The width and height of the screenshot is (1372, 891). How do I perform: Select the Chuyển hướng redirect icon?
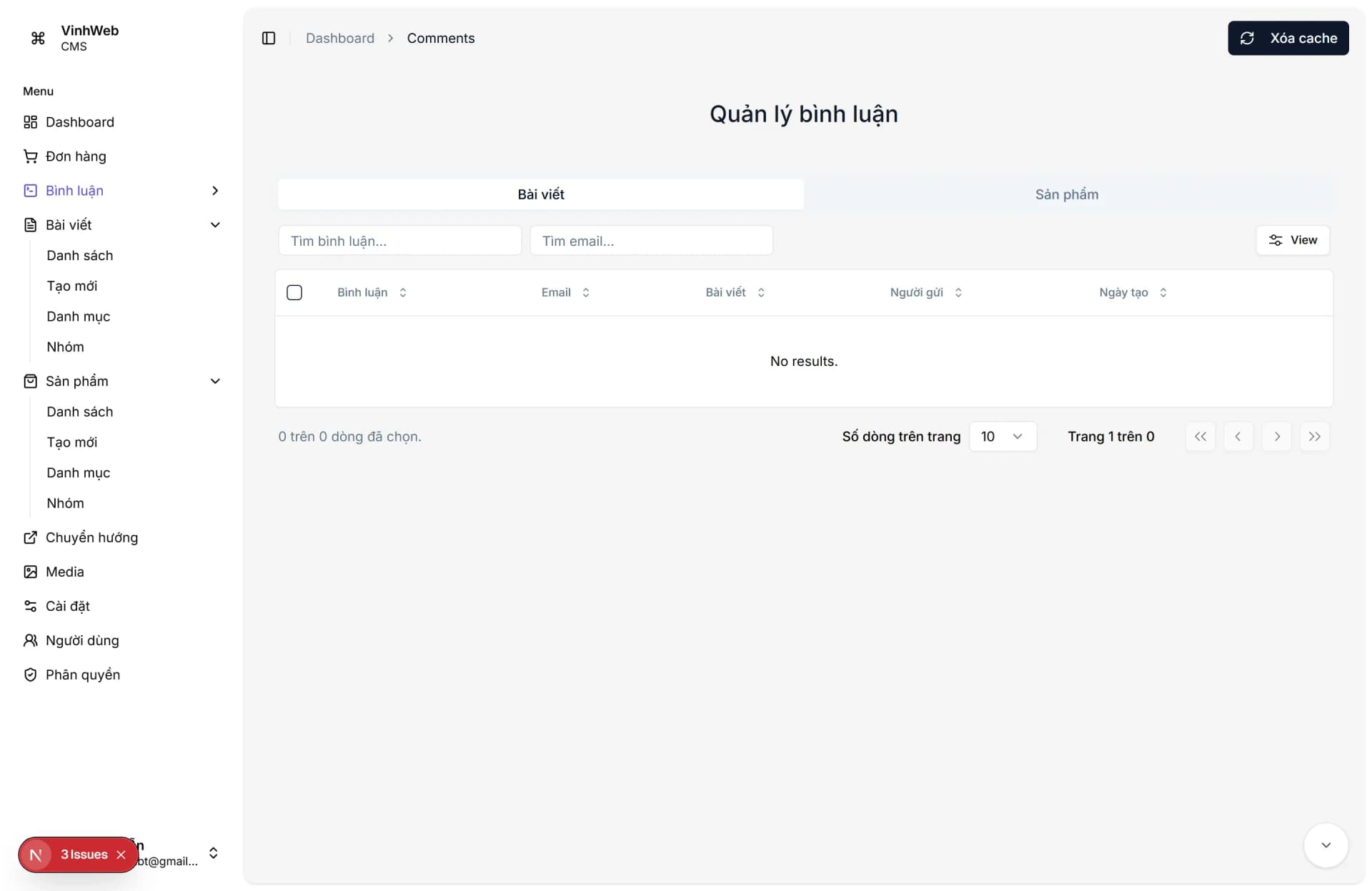(30, 537)
